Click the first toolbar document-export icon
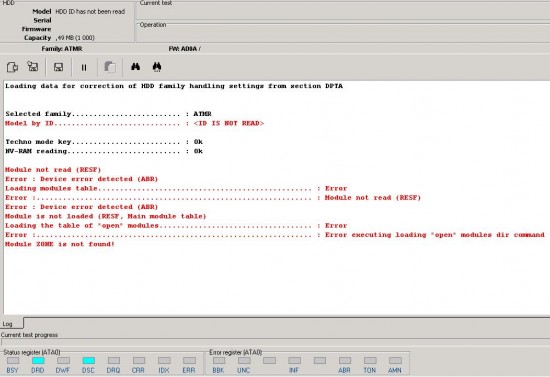 coord(13,67)
